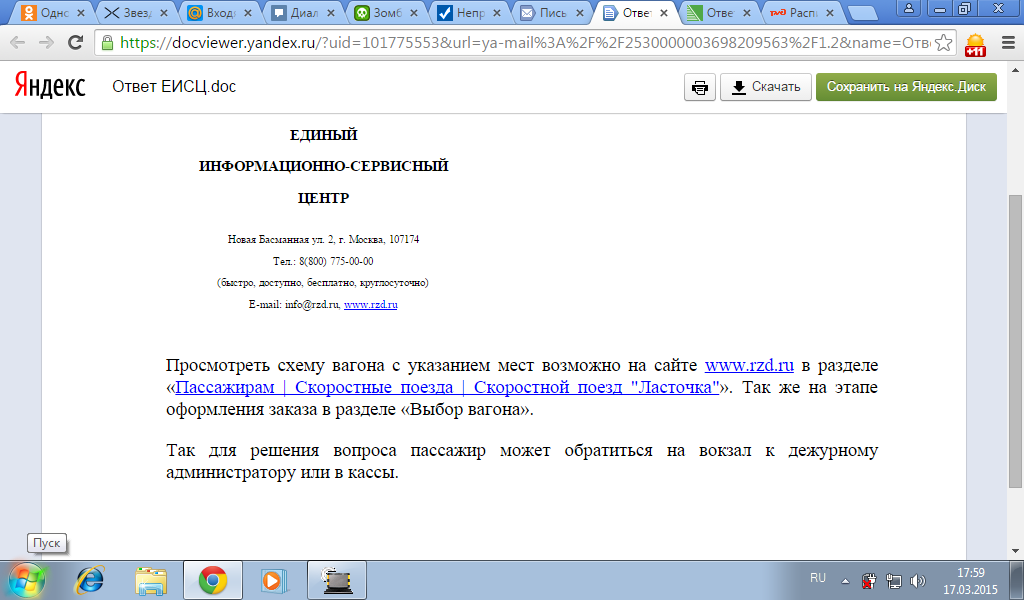Click www.rzd.ru link in letterhead

(x=370, y=305)
